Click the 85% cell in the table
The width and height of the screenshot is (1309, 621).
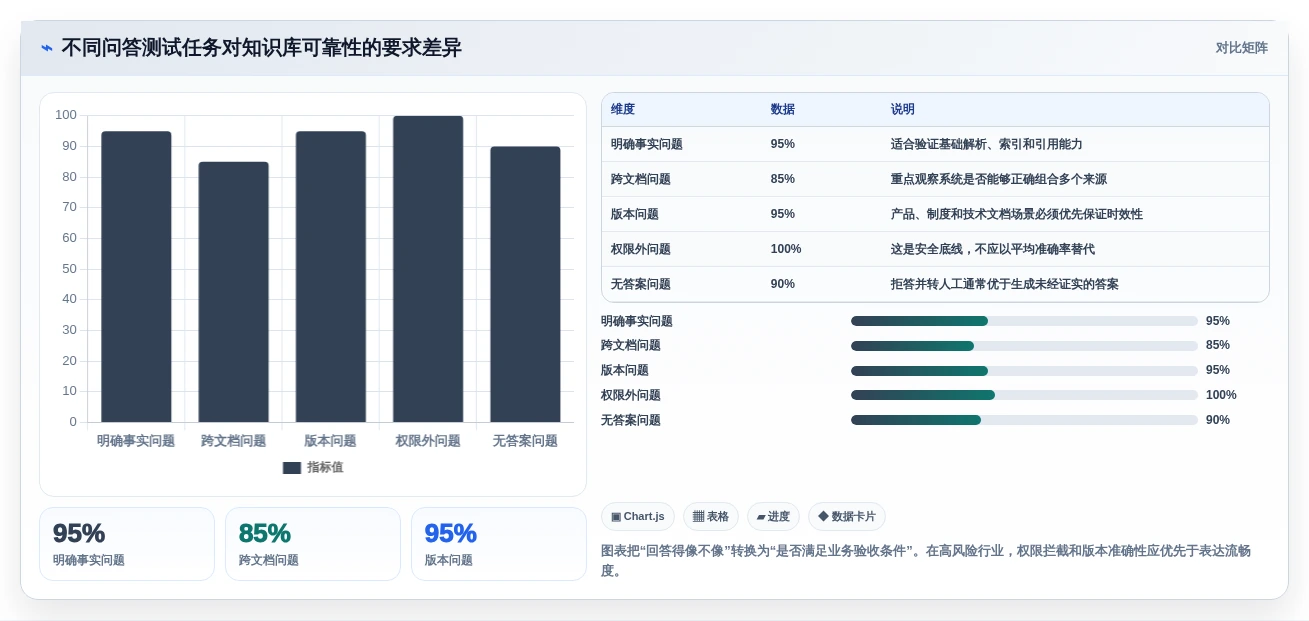(783, 179)
